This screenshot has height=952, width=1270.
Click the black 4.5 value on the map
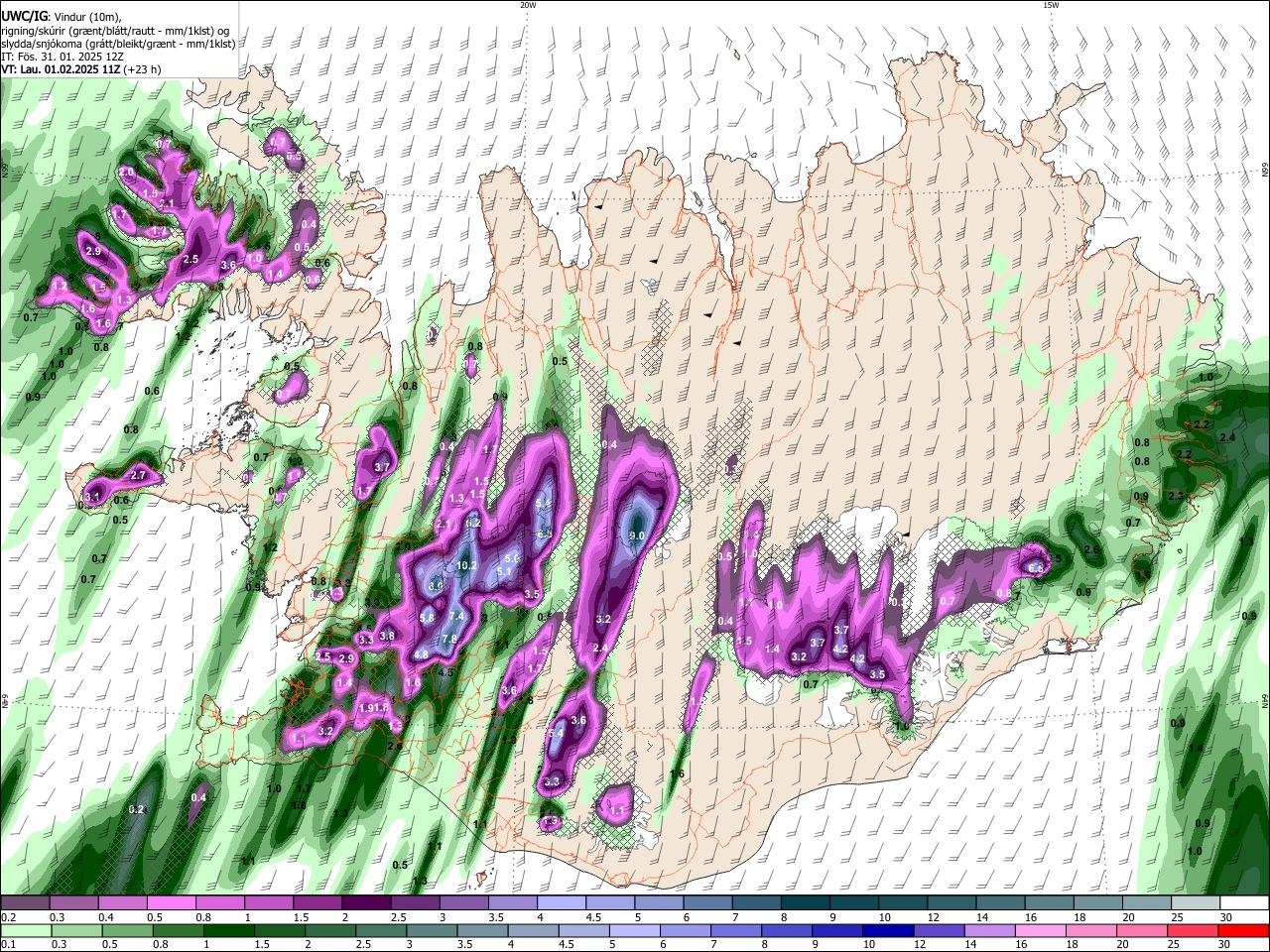pos(445,672)
